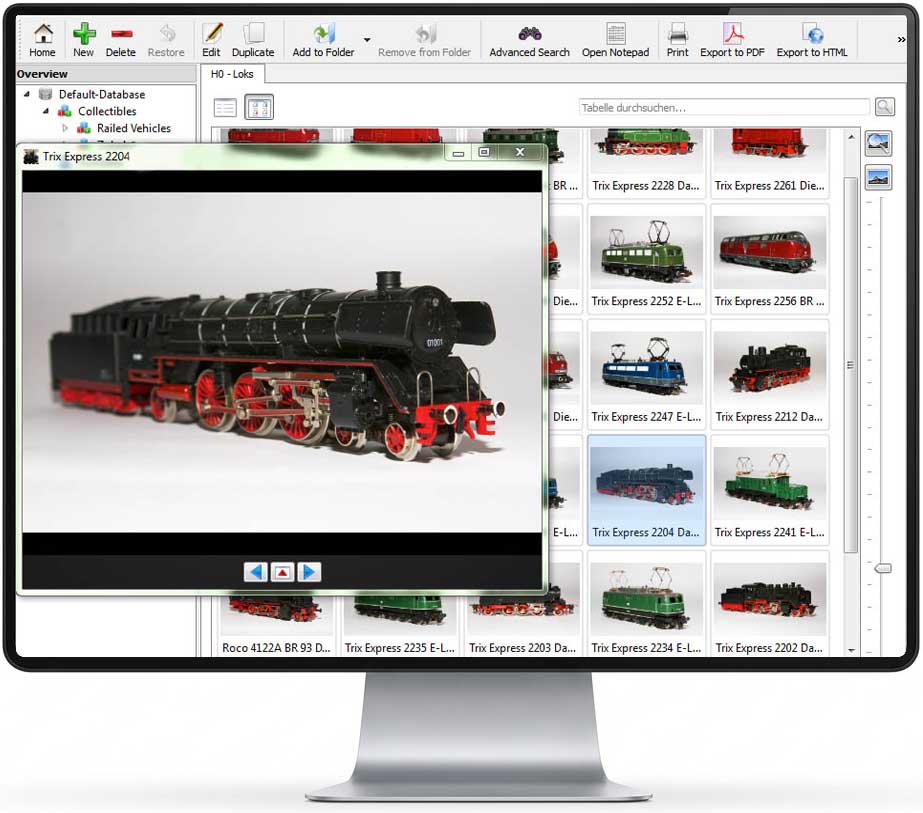Viewport: 923px width, 813px height.
Task: Create a New item with green plus
Action: click(x=84, y=40)
